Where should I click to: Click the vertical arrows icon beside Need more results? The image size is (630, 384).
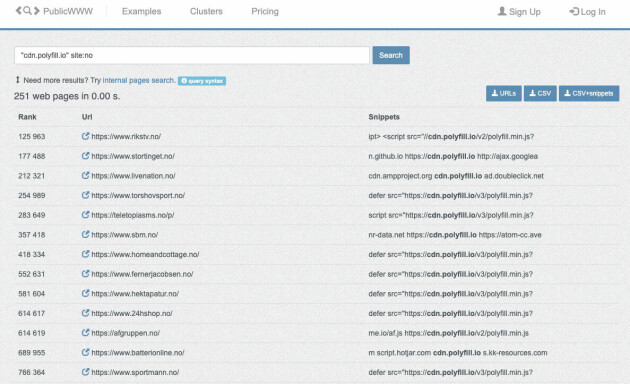pos(17,80)
